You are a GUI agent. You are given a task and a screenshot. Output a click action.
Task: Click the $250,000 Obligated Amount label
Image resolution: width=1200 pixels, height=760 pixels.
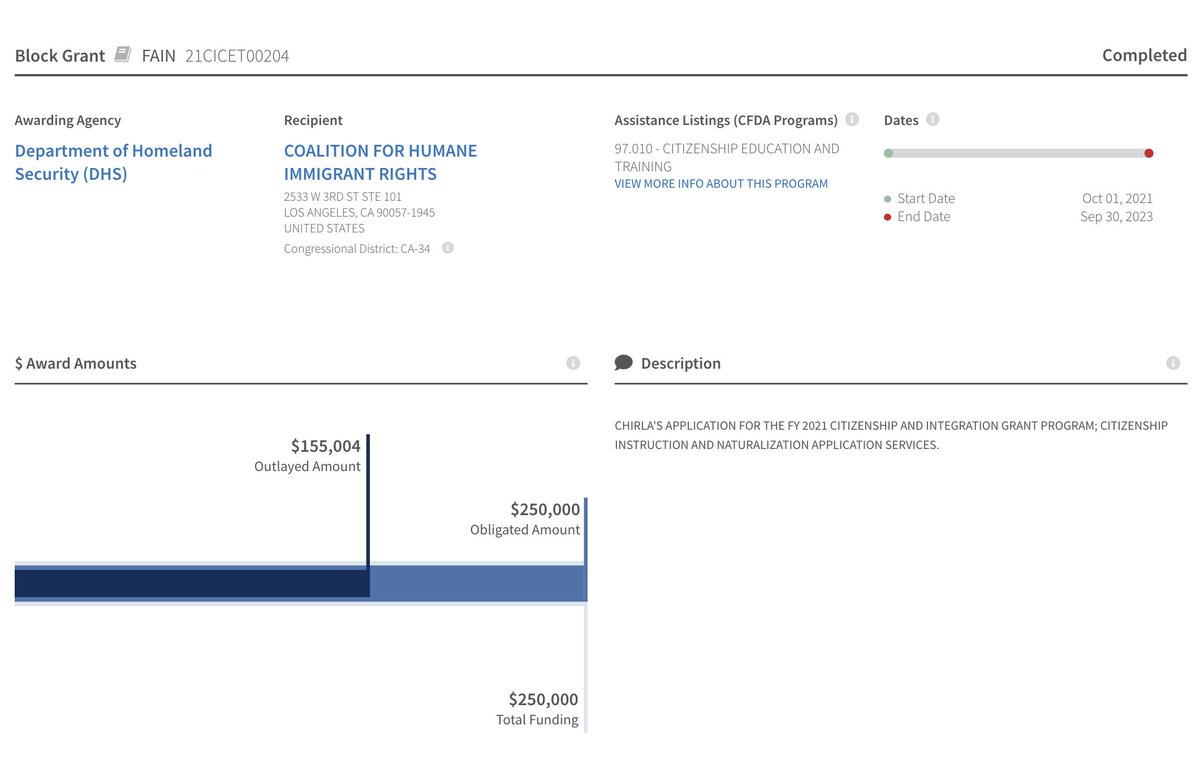point(544,509)
